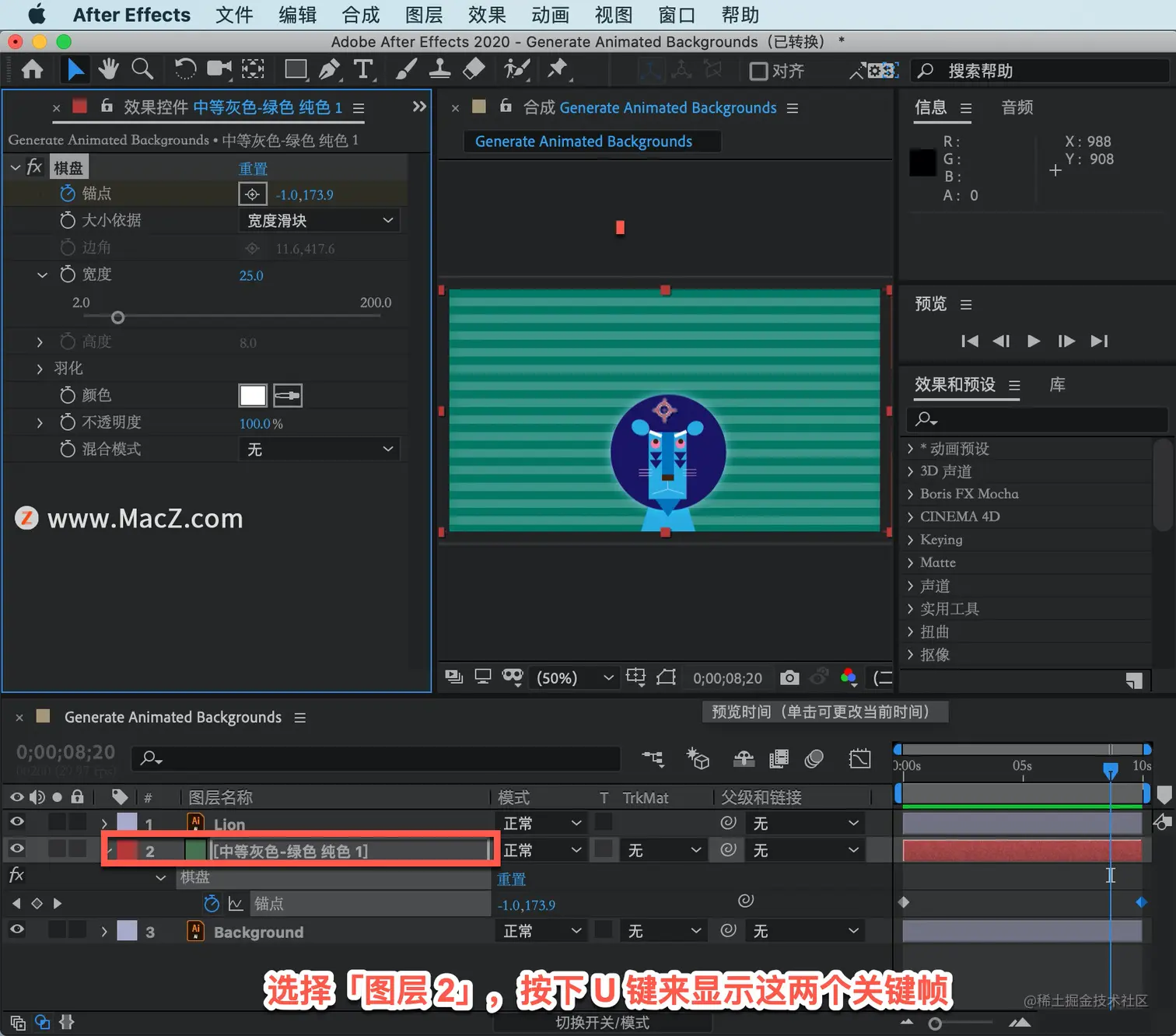
Task: Play the preview with the play button
Action: [x=1034, y=341]
